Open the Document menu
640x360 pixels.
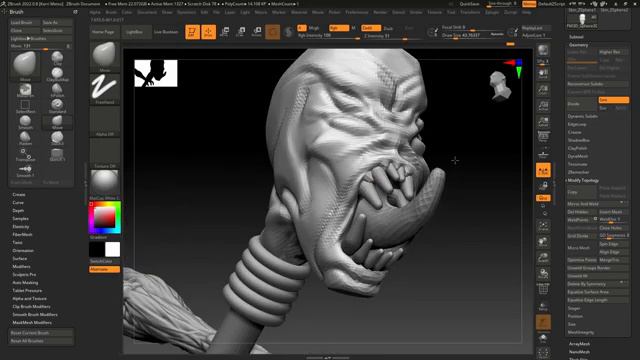pos(147,12)
